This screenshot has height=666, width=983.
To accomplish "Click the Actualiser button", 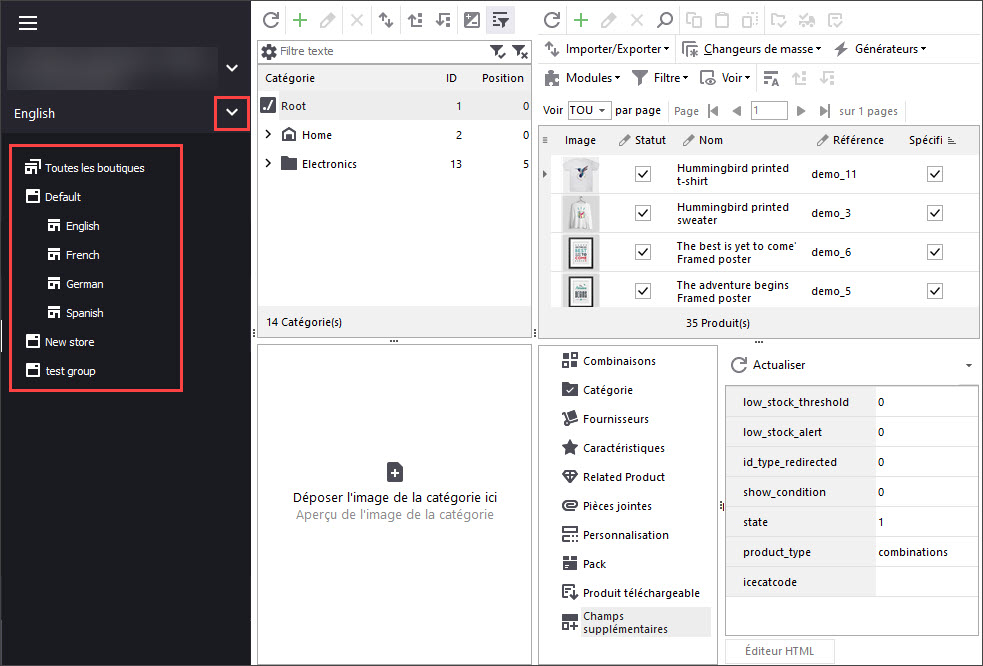I will 768,365.
